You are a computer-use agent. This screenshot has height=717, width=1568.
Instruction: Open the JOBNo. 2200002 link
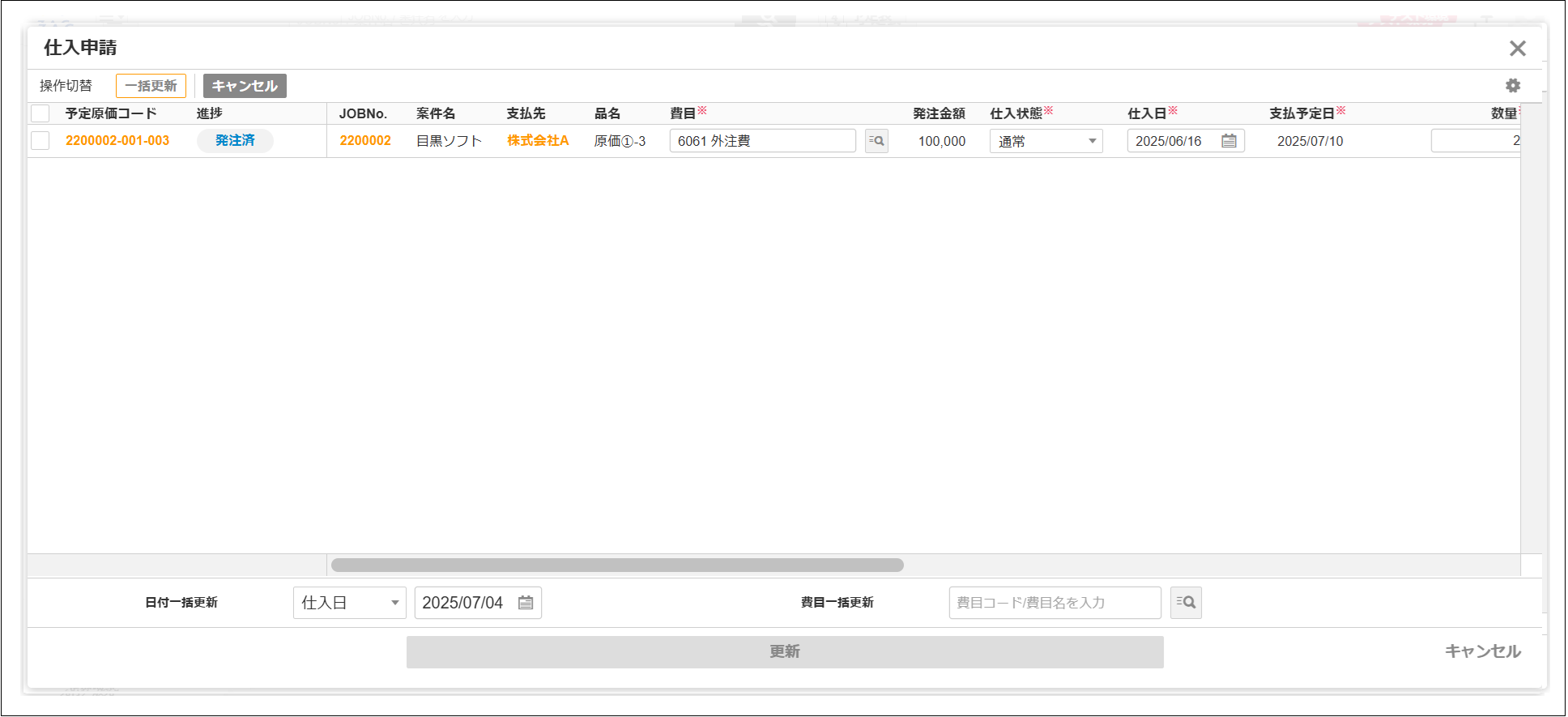[x=365, y=141]
